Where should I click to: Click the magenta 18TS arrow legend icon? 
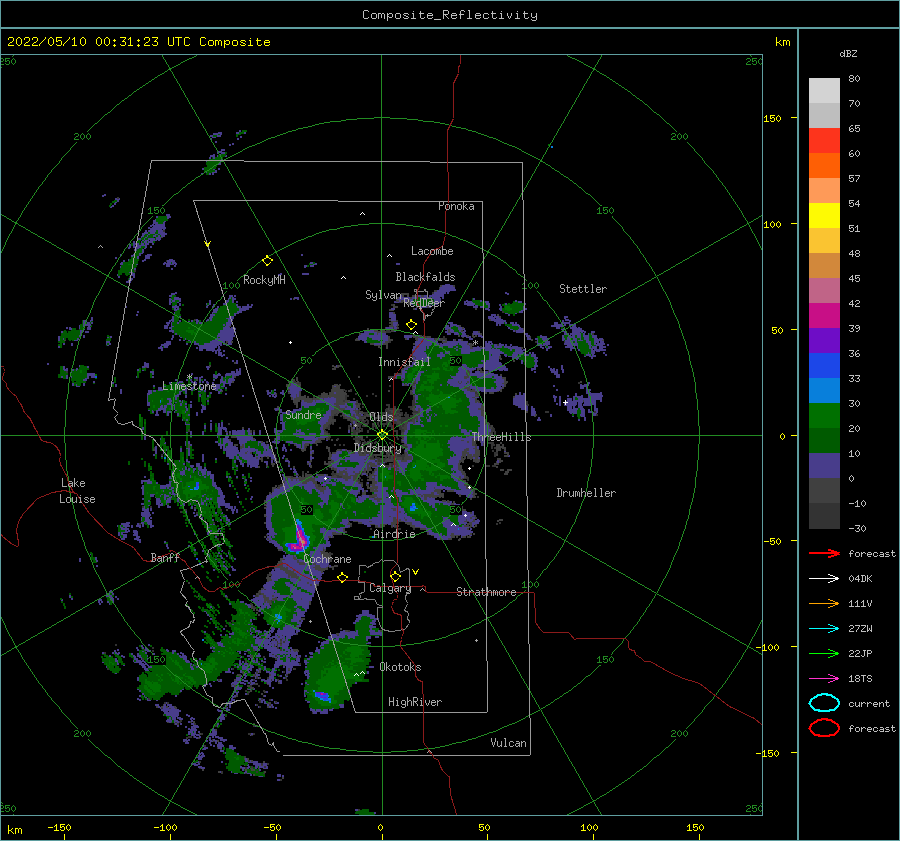(x=824, y=679)
